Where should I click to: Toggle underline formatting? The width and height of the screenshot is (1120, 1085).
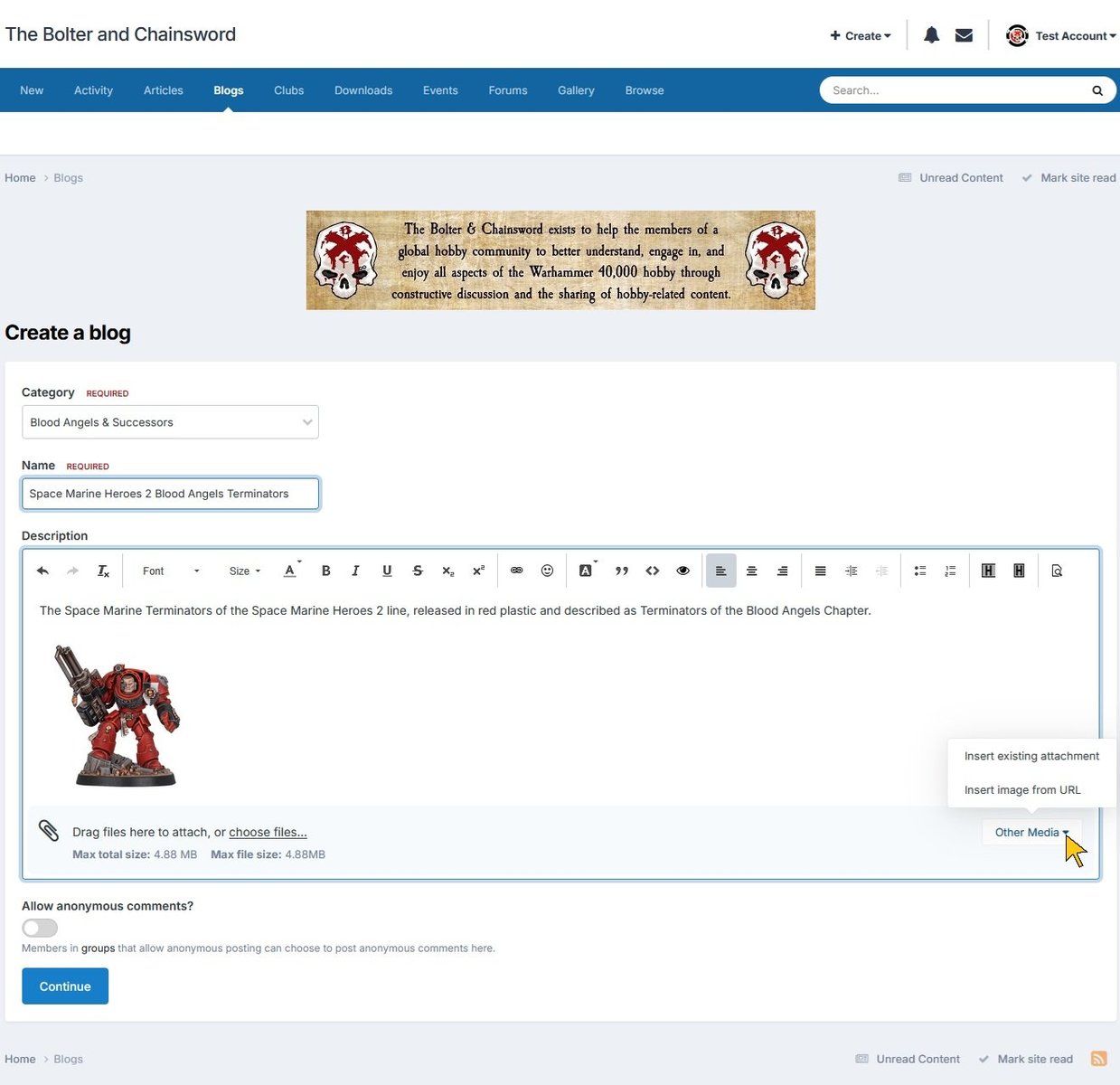(x=387, y=571)
